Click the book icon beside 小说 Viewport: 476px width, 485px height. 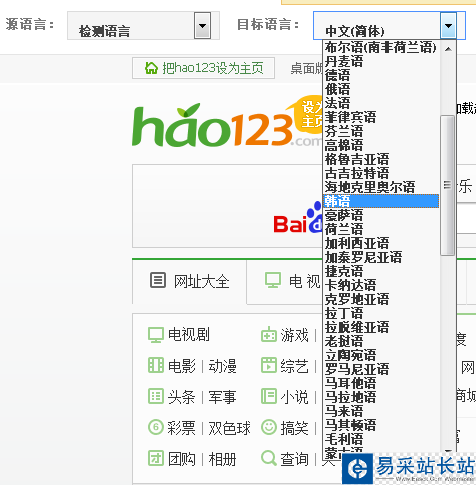pos(269,396)
